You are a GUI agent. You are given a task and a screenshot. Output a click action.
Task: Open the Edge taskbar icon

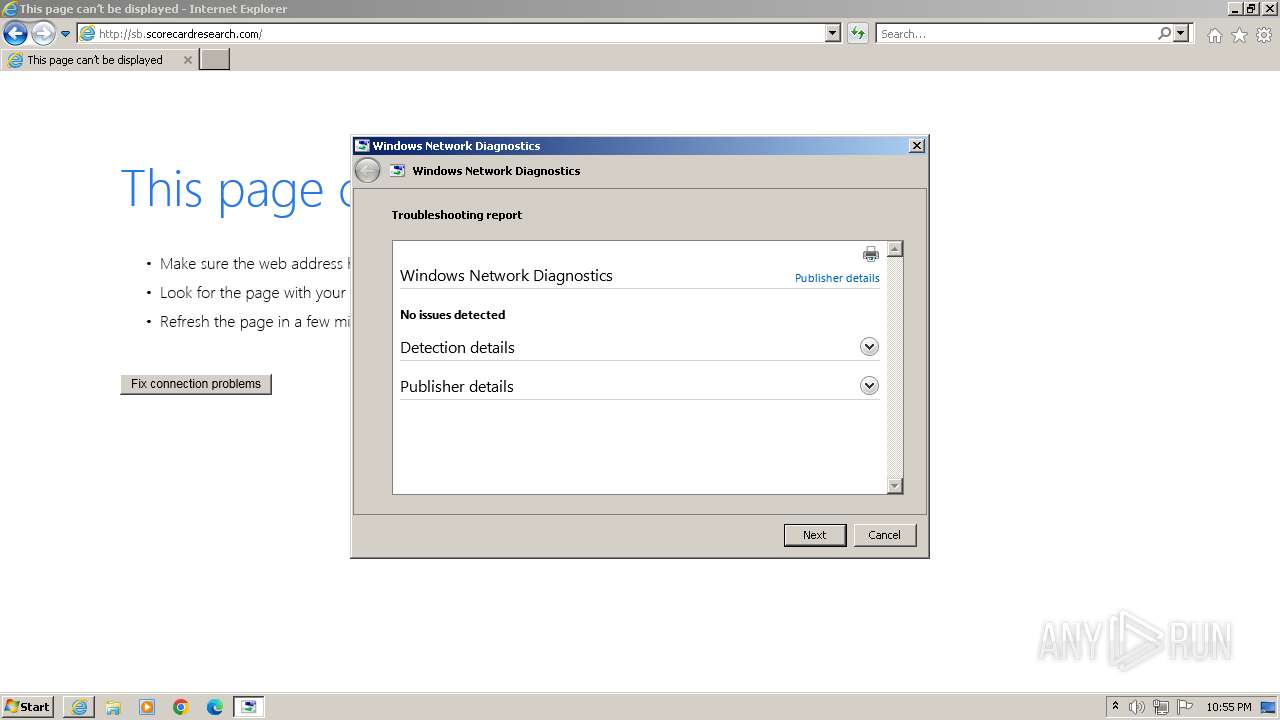[x=215, y=707]
